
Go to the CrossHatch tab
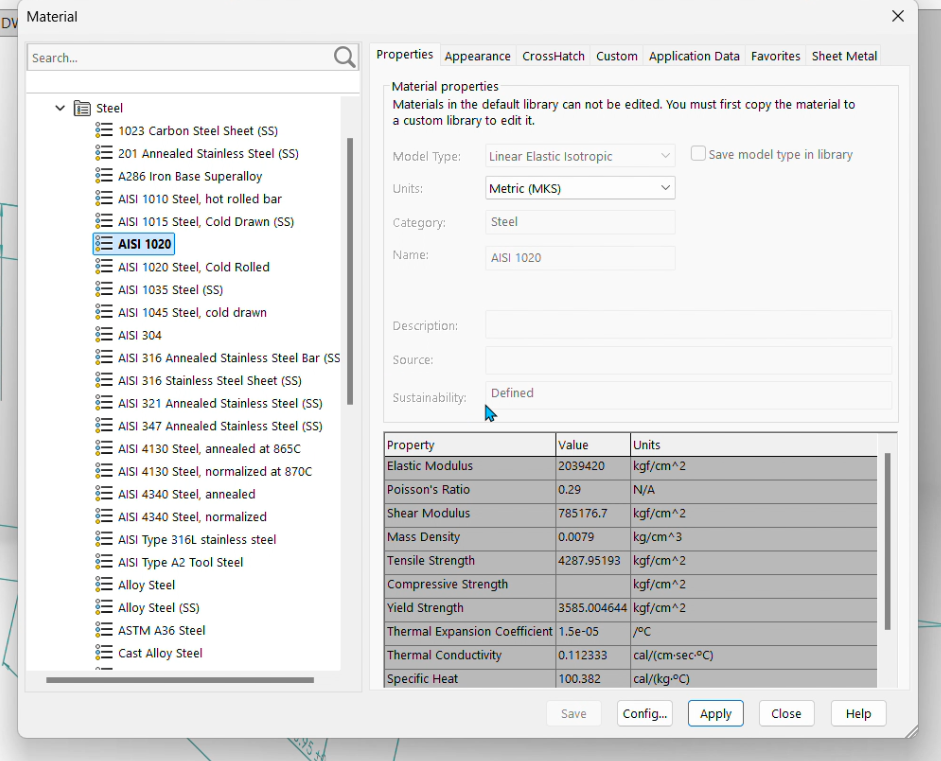tap(553, 56)
